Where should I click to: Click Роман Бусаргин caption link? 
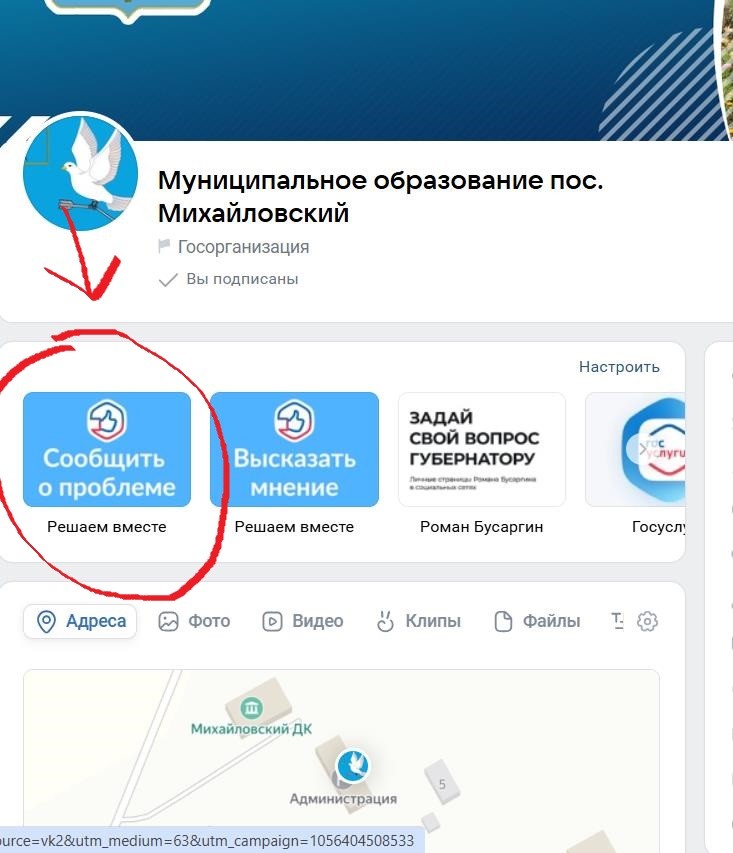tap(482, 527)
